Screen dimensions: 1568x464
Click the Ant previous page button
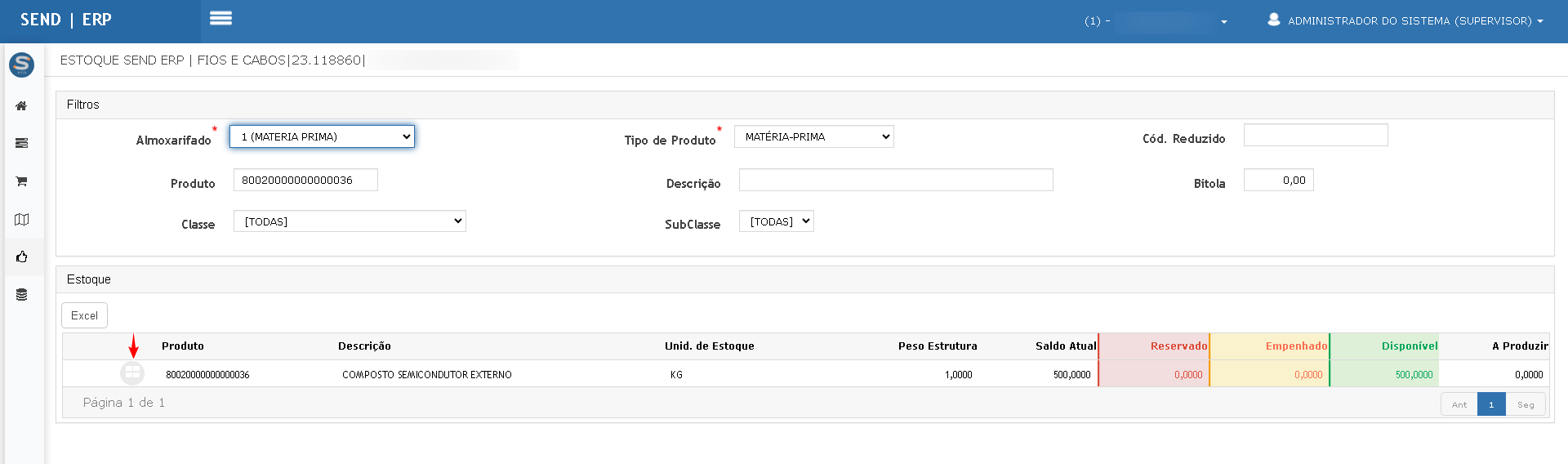[x=1459, y=404]
